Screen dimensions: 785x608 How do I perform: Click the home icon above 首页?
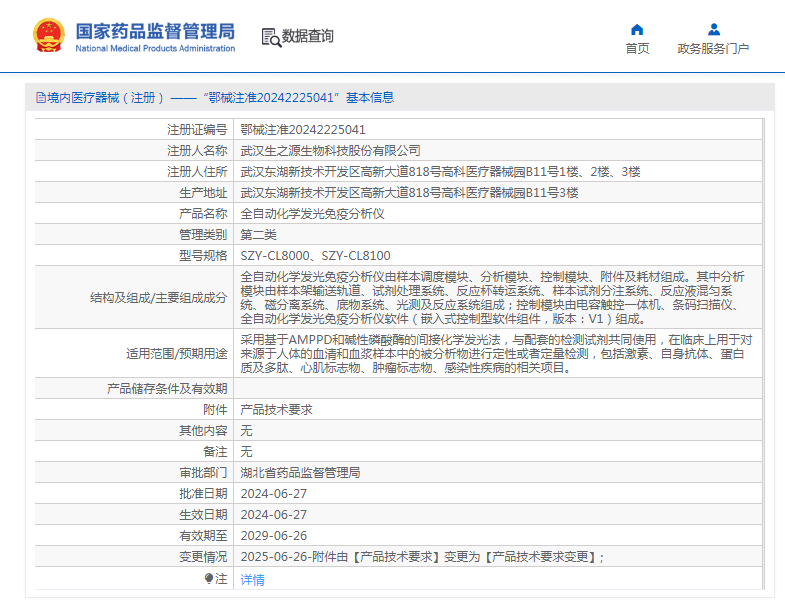(637, 30)
